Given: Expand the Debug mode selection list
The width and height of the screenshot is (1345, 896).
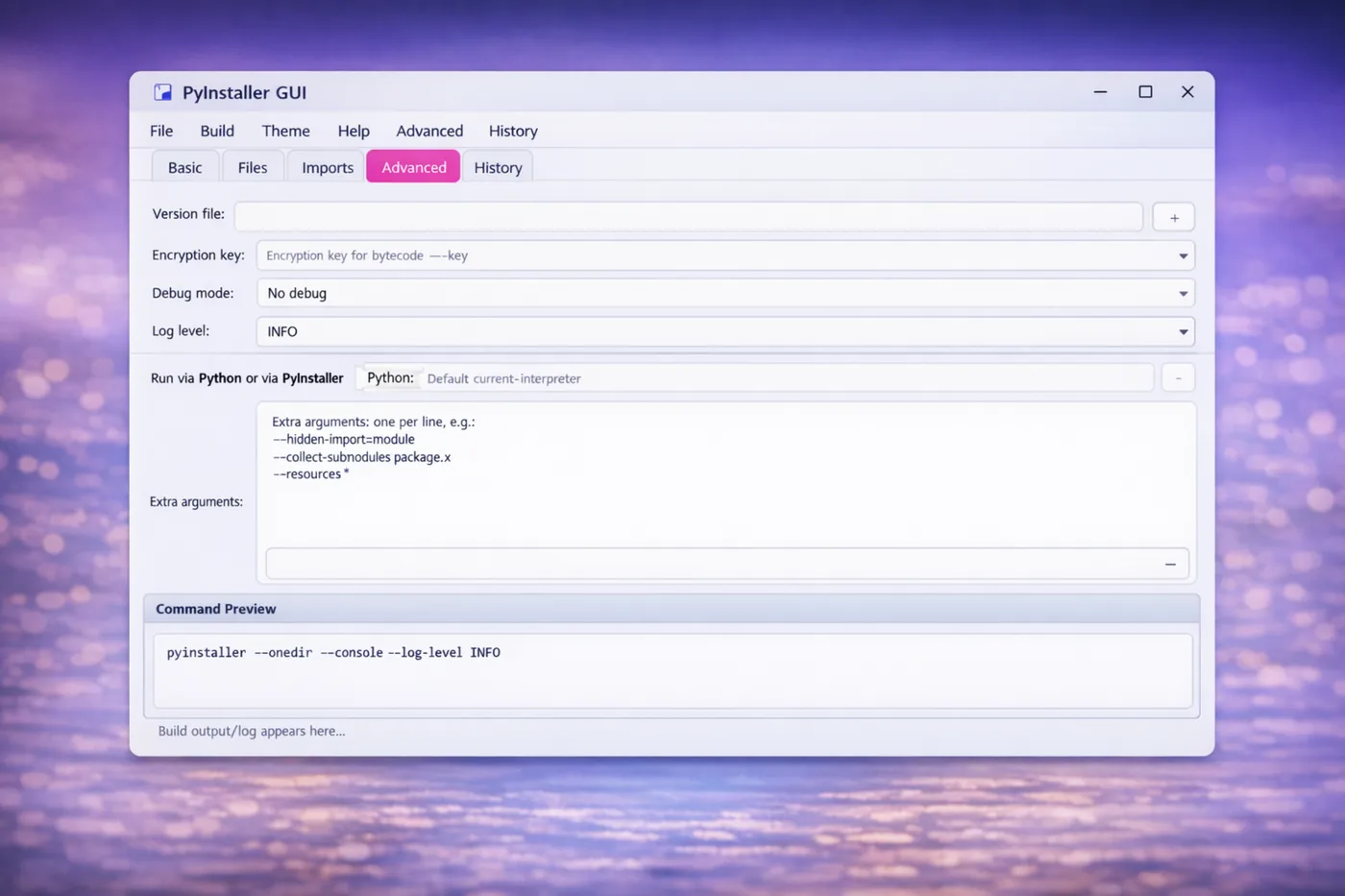Looking at the screenshot, I should pyautogui.click(x=1183, y=293).
